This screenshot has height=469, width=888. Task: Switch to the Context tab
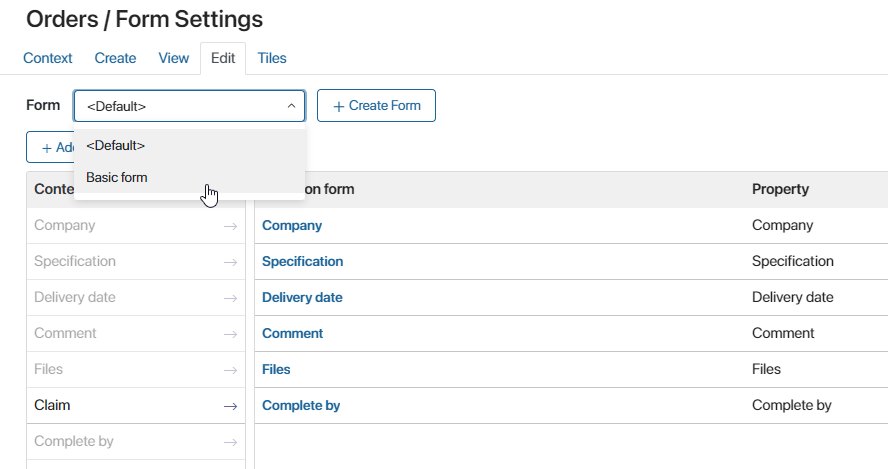(x=48, y=58)
